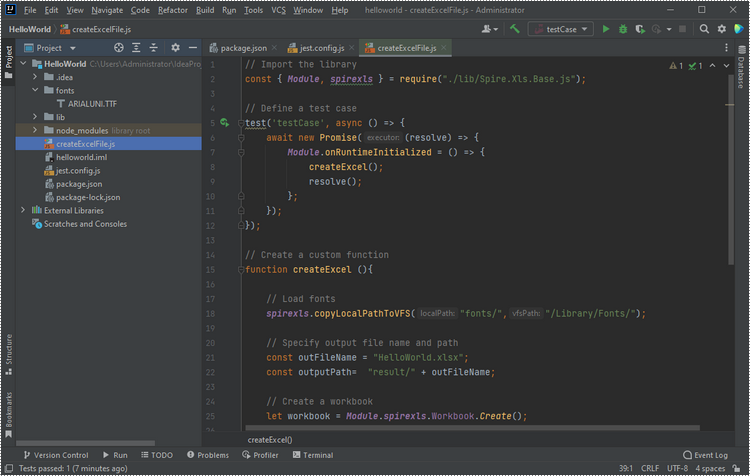Click the Select Opened File target icon
This screenshot has width=750, height=476.
tap(119, 48)
